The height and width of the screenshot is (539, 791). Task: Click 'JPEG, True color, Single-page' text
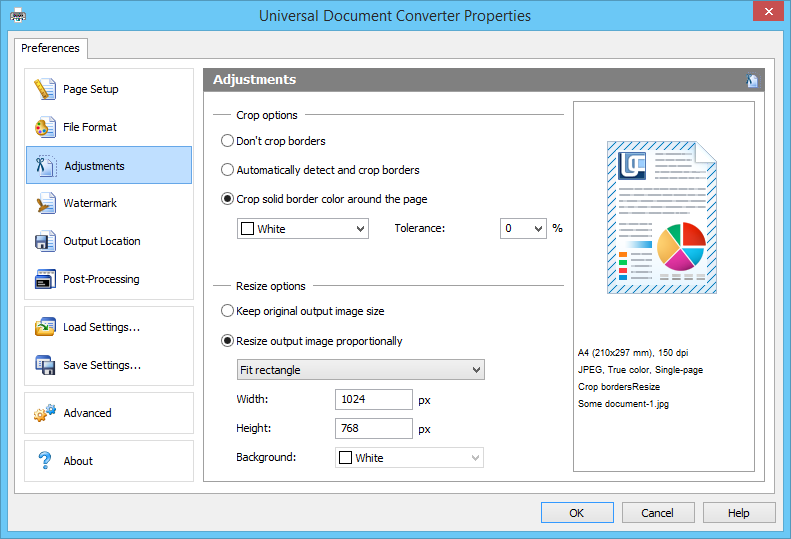point(640,370)
